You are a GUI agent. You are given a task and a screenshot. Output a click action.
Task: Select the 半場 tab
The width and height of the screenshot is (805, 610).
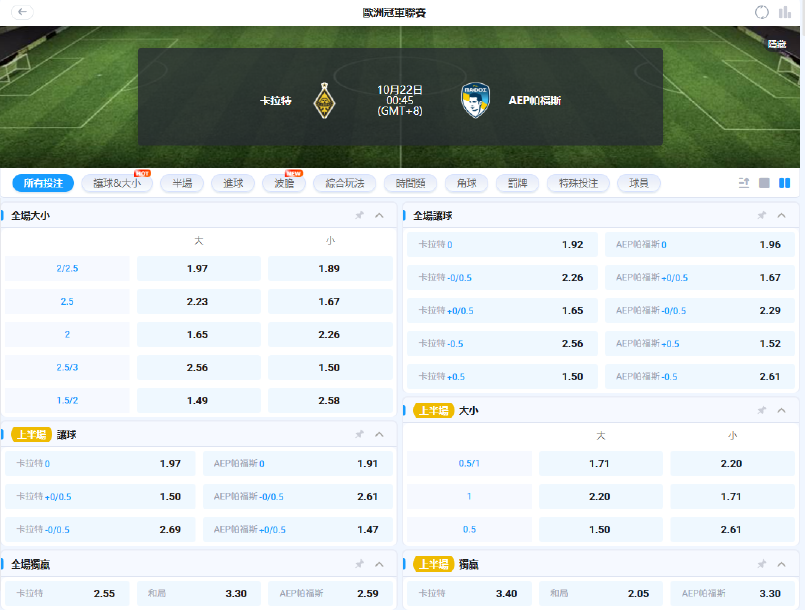click(182, 183)
